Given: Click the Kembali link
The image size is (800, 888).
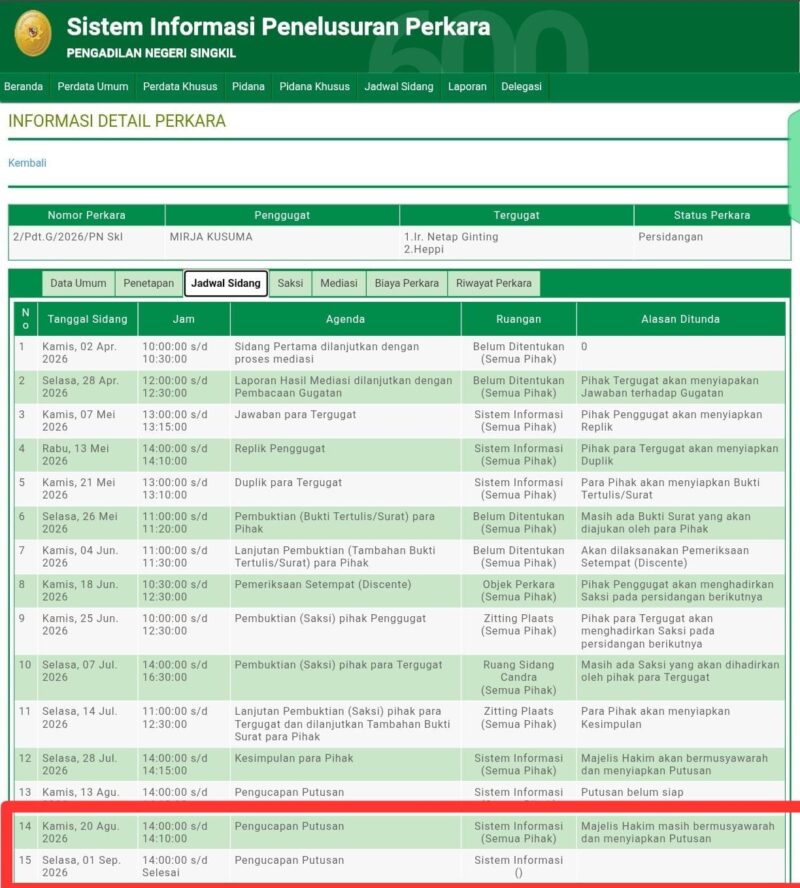Looking at the screenshot, I should (27, 163).
